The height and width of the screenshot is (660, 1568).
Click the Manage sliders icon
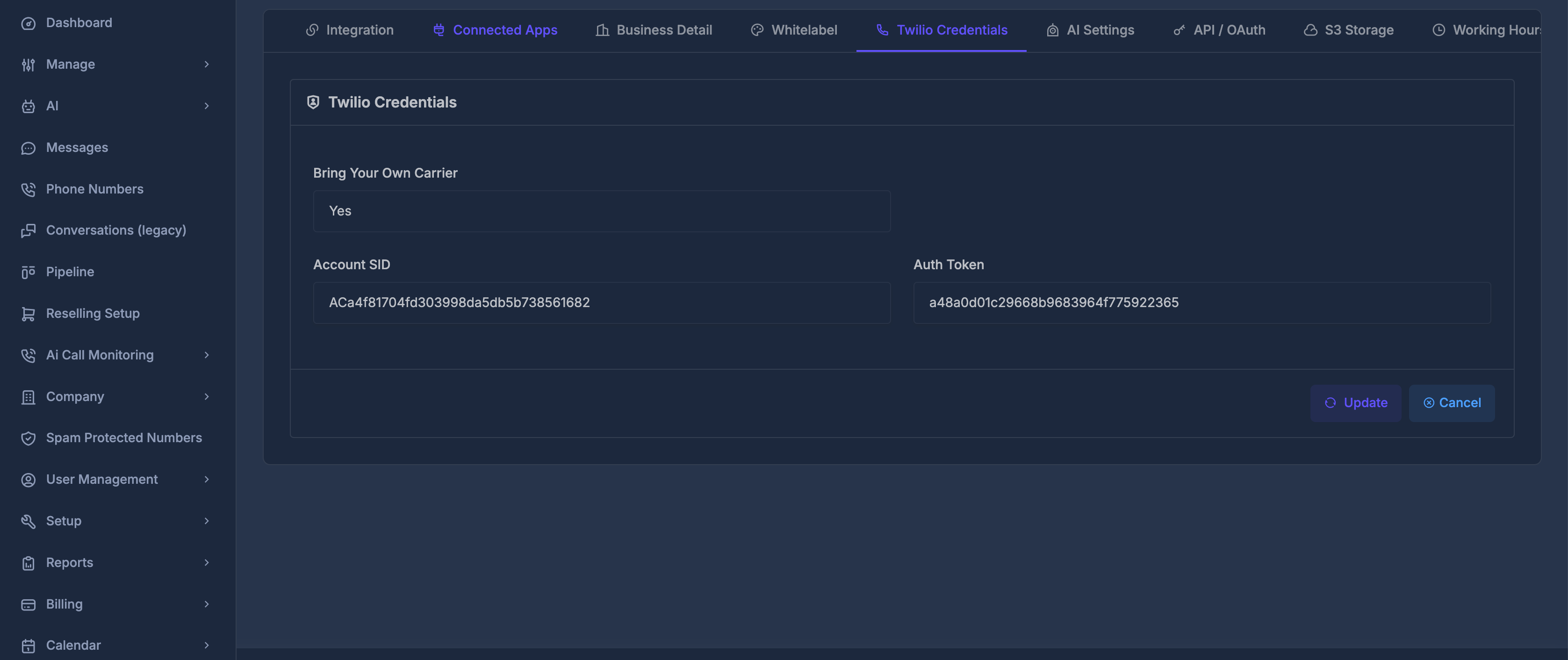28,65
